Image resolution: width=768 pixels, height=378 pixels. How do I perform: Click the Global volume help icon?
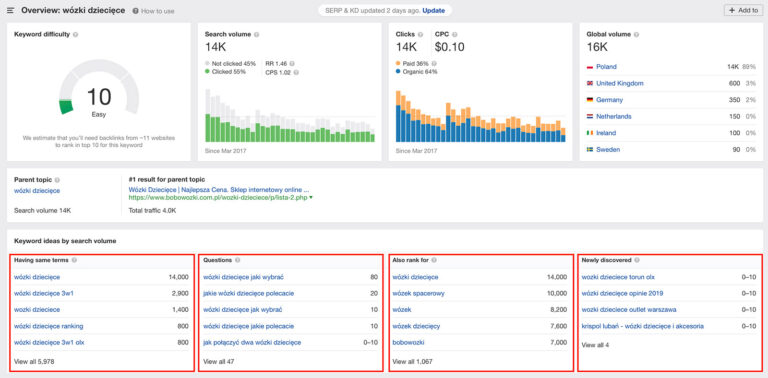tap(636, 35)
